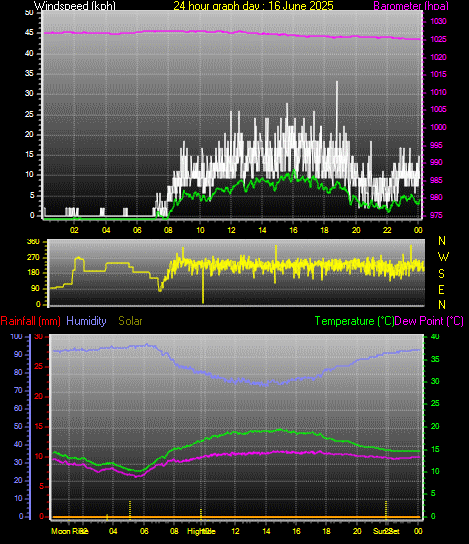The image size is (469, 544).
Task: Click the '45' windspeed axis value
Action: 29,33
